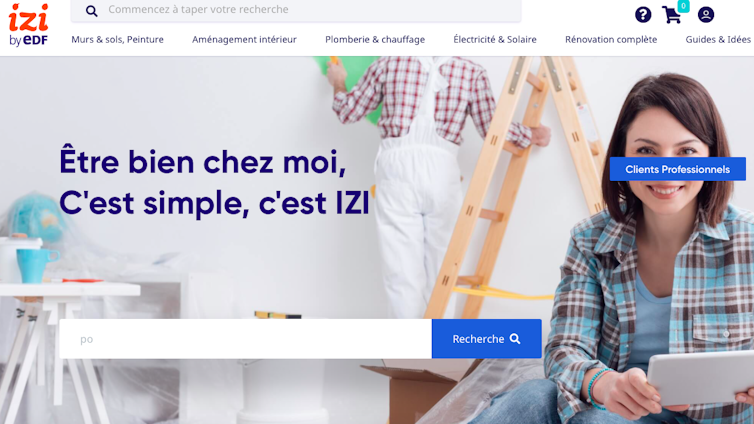Image resolution: width=754 pixels, height=424 pixels.
Task: Open the shopping cart icon
Action: pyautogui.click(x=672, y=15)
